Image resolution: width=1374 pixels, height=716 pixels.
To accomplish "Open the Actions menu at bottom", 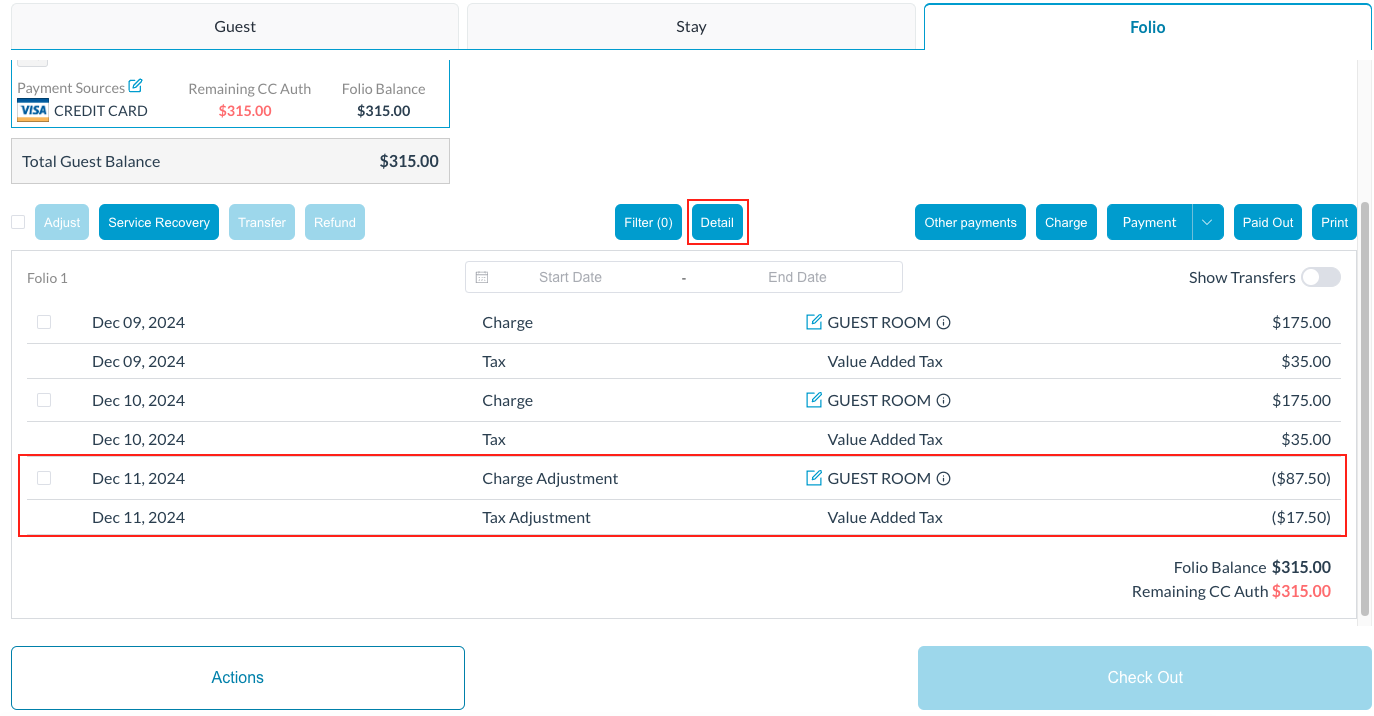I will point(238,677).
